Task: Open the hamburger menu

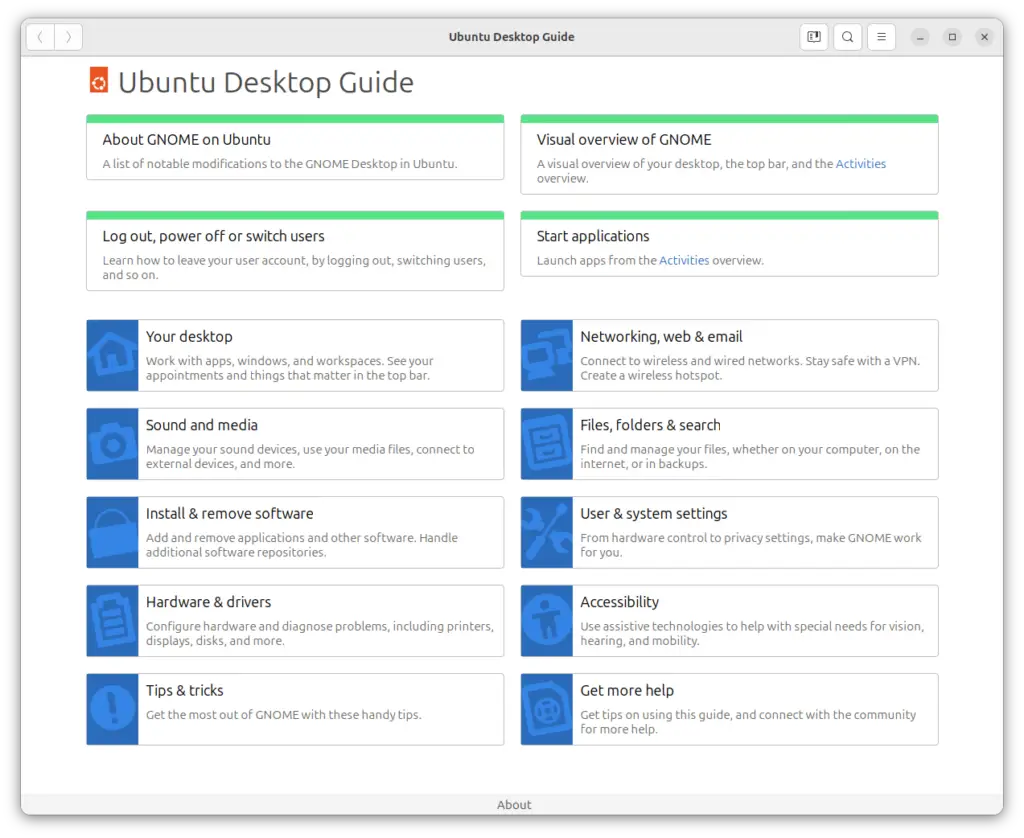Action: 881,37
